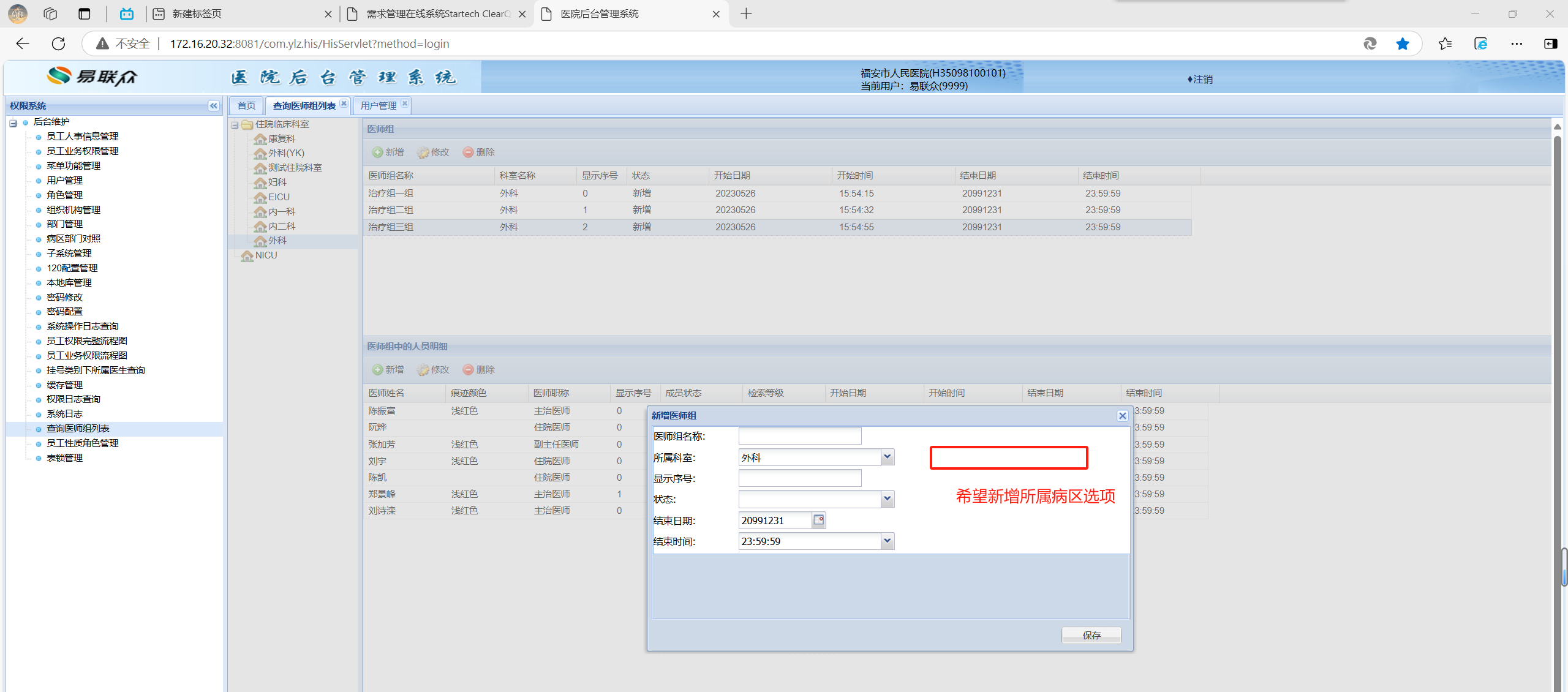Switch to the 用户管理 tab
The width and height of the screenshot is (1568, 692).
(x=378, y=106)
